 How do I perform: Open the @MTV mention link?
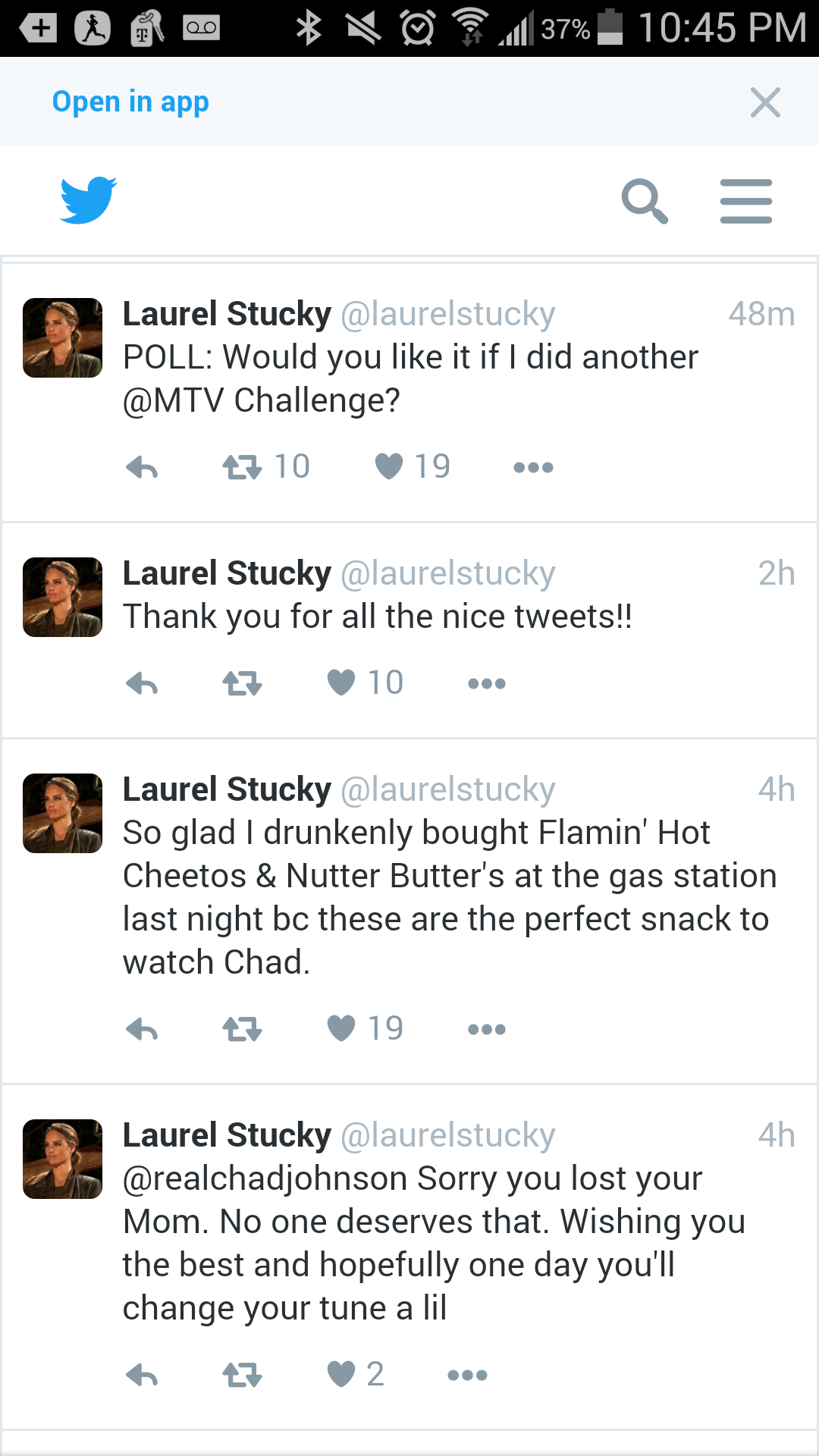click(174, 400)
